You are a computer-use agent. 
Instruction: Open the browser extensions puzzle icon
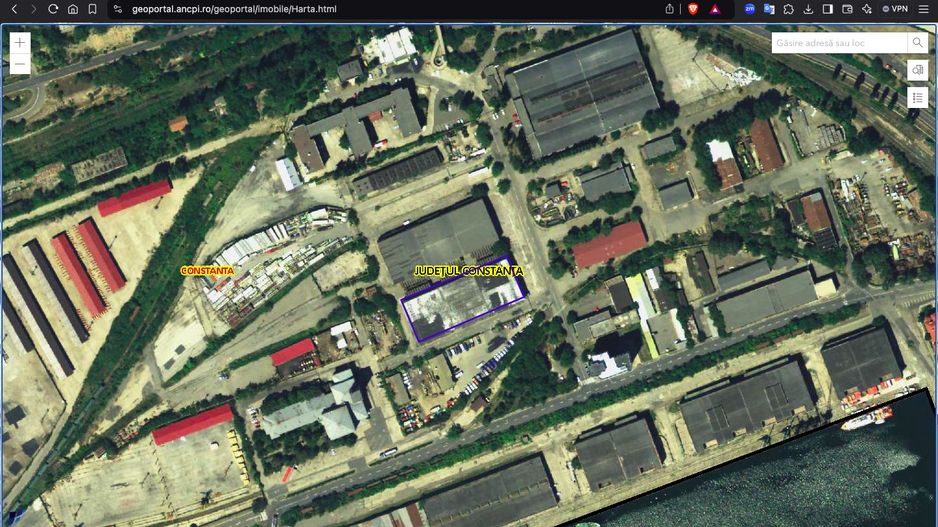[789, 9]
